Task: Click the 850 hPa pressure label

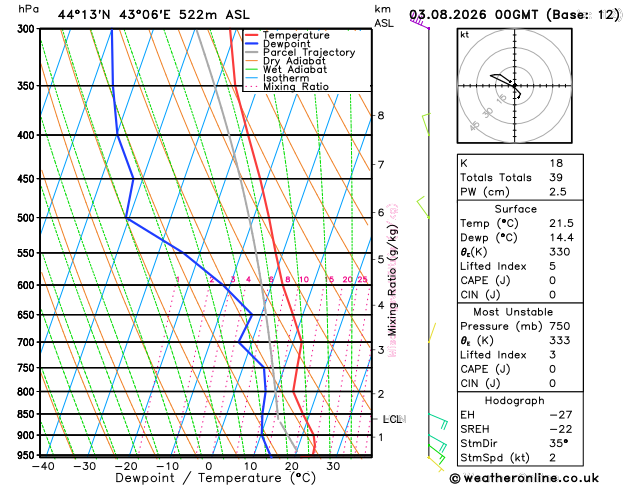Action: [28, 414]
